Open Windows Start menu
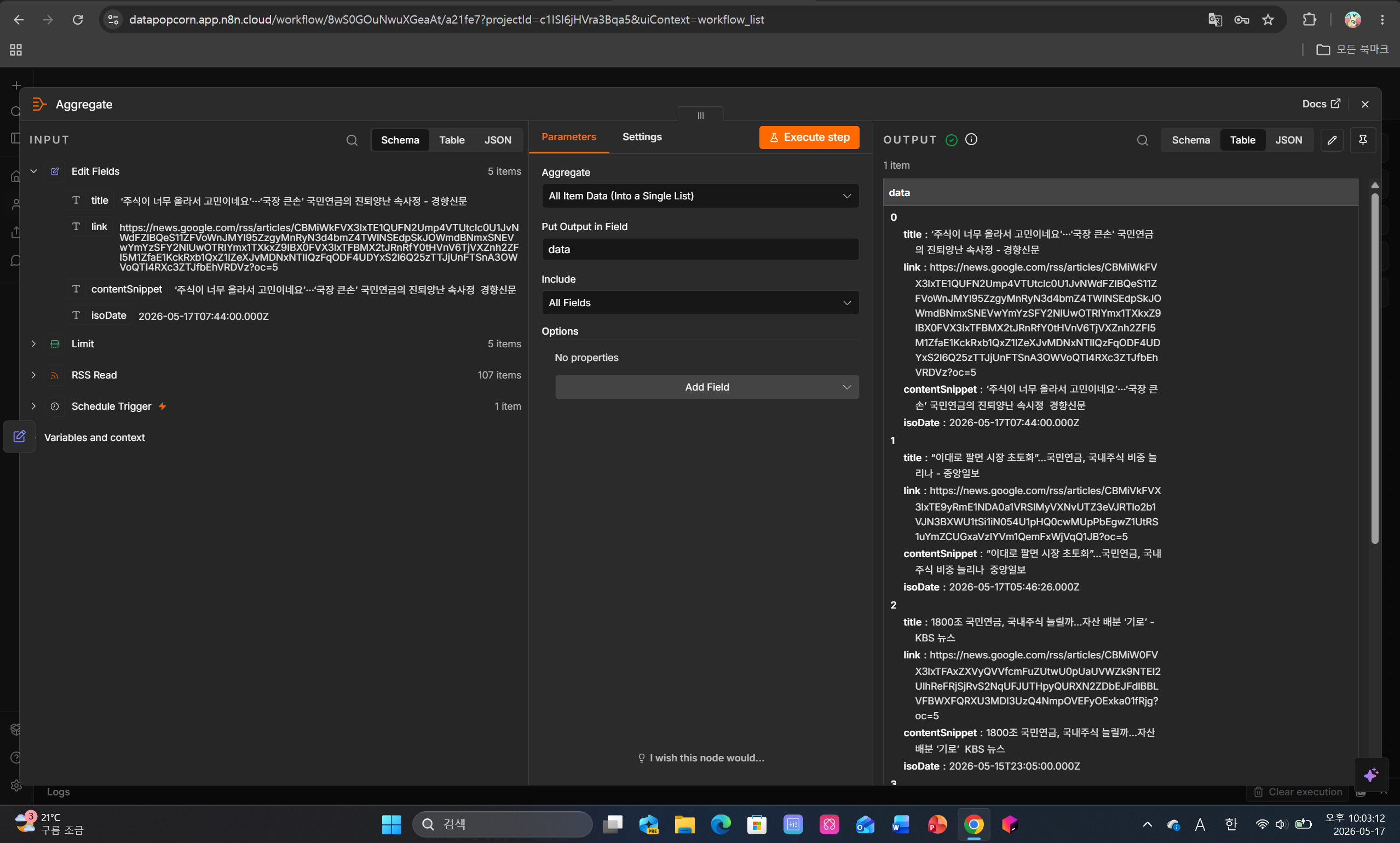This screenshot has height=843, width=1400. 391,824
